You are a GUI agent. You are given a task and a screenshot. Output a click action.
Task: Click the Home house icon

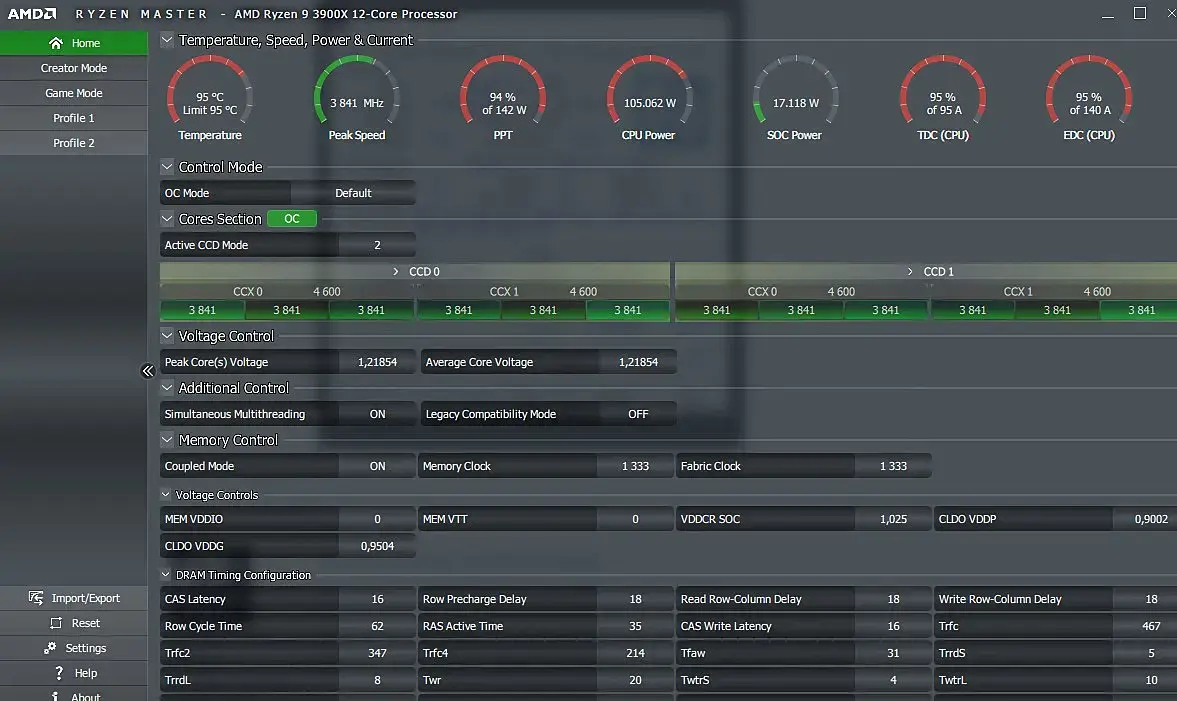pyautogui.click(x=56, y=43)
